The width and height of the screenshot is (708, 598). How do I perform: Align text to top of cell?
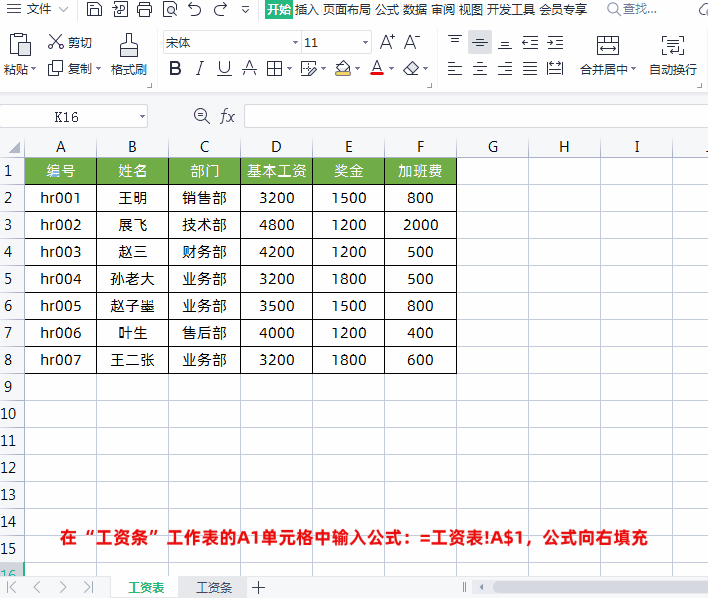point(455,42)
